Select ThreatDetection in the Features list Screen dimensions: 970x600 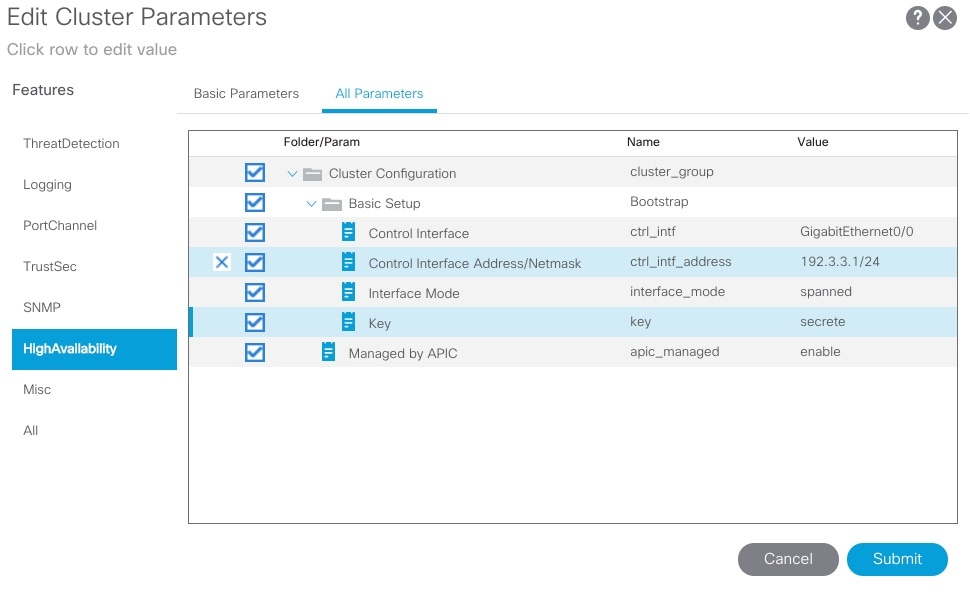tap(71, 144)
